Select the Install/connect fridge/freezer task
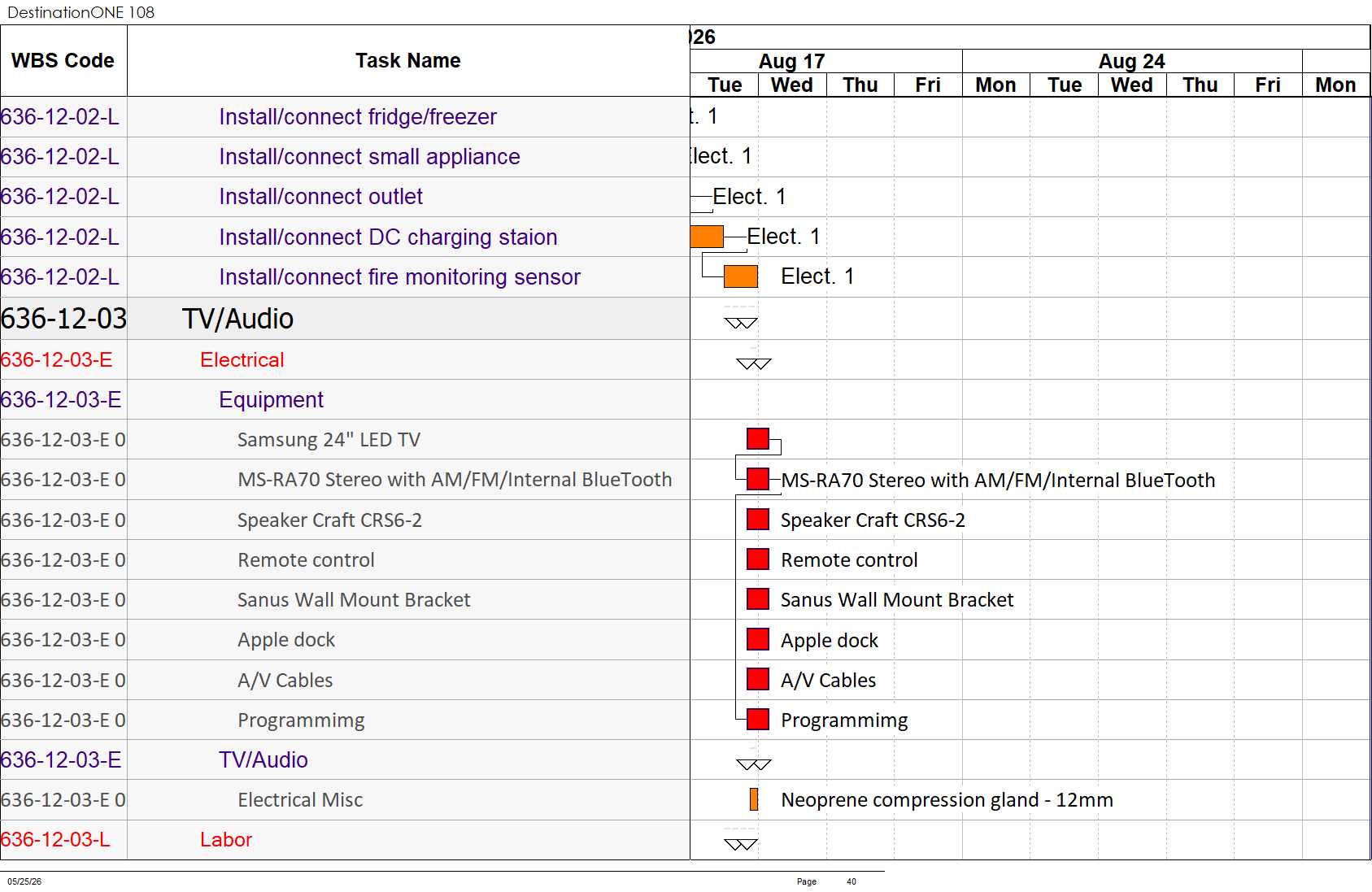The image size is (1372, 892). [358, 117]
